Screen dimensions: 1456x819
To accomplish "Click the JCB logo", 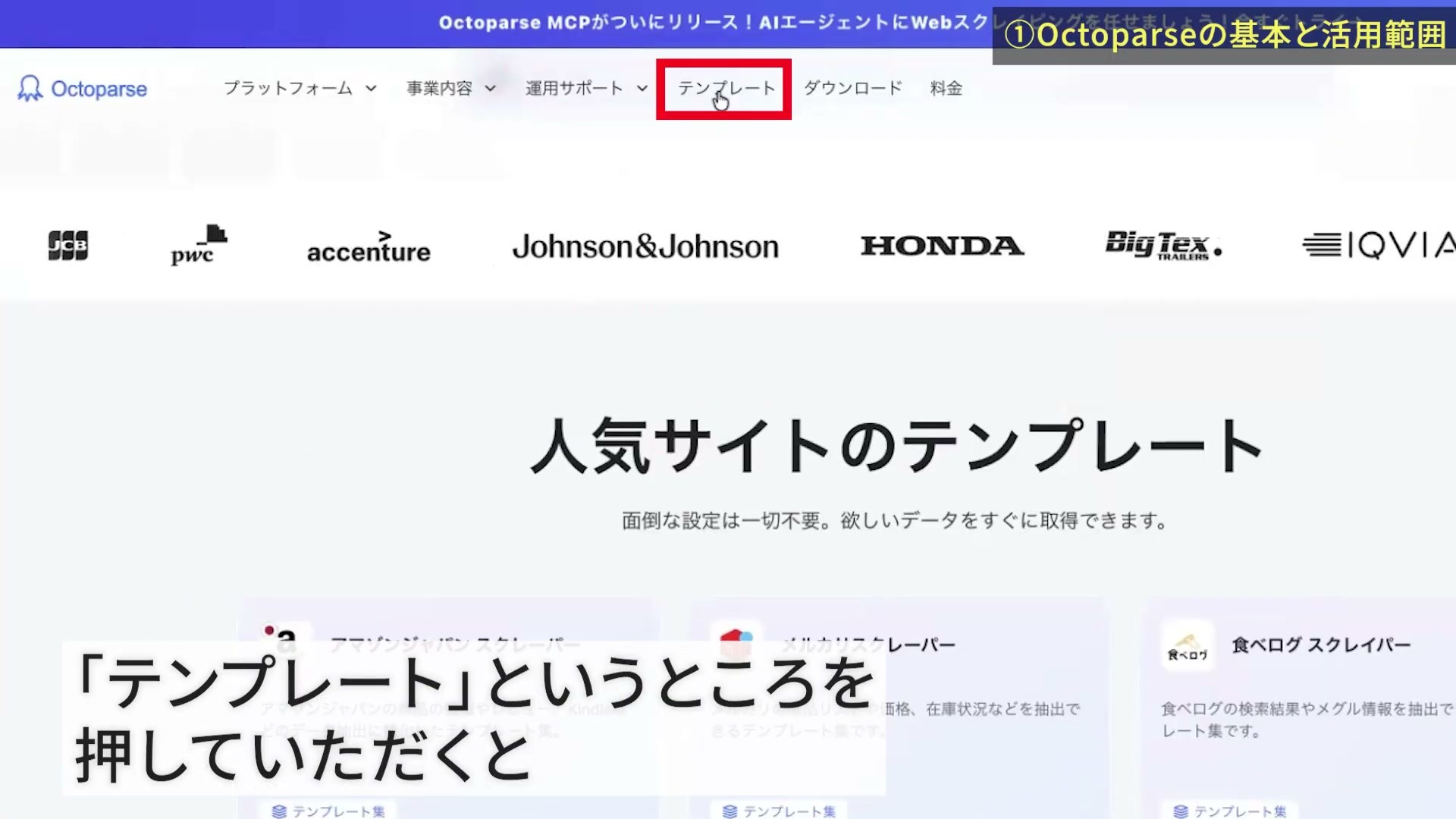I will 68,246.
